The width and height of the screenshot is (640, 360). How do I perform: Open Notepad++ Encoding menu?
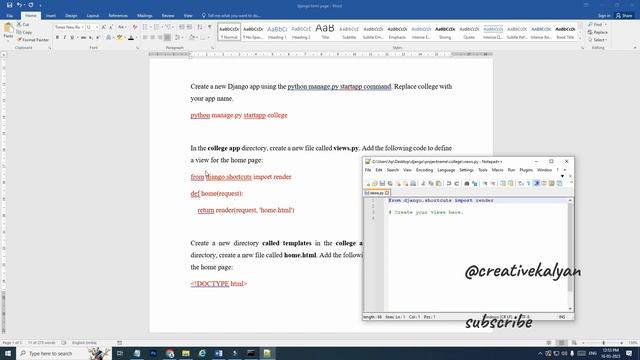click(x=424, y=170)
